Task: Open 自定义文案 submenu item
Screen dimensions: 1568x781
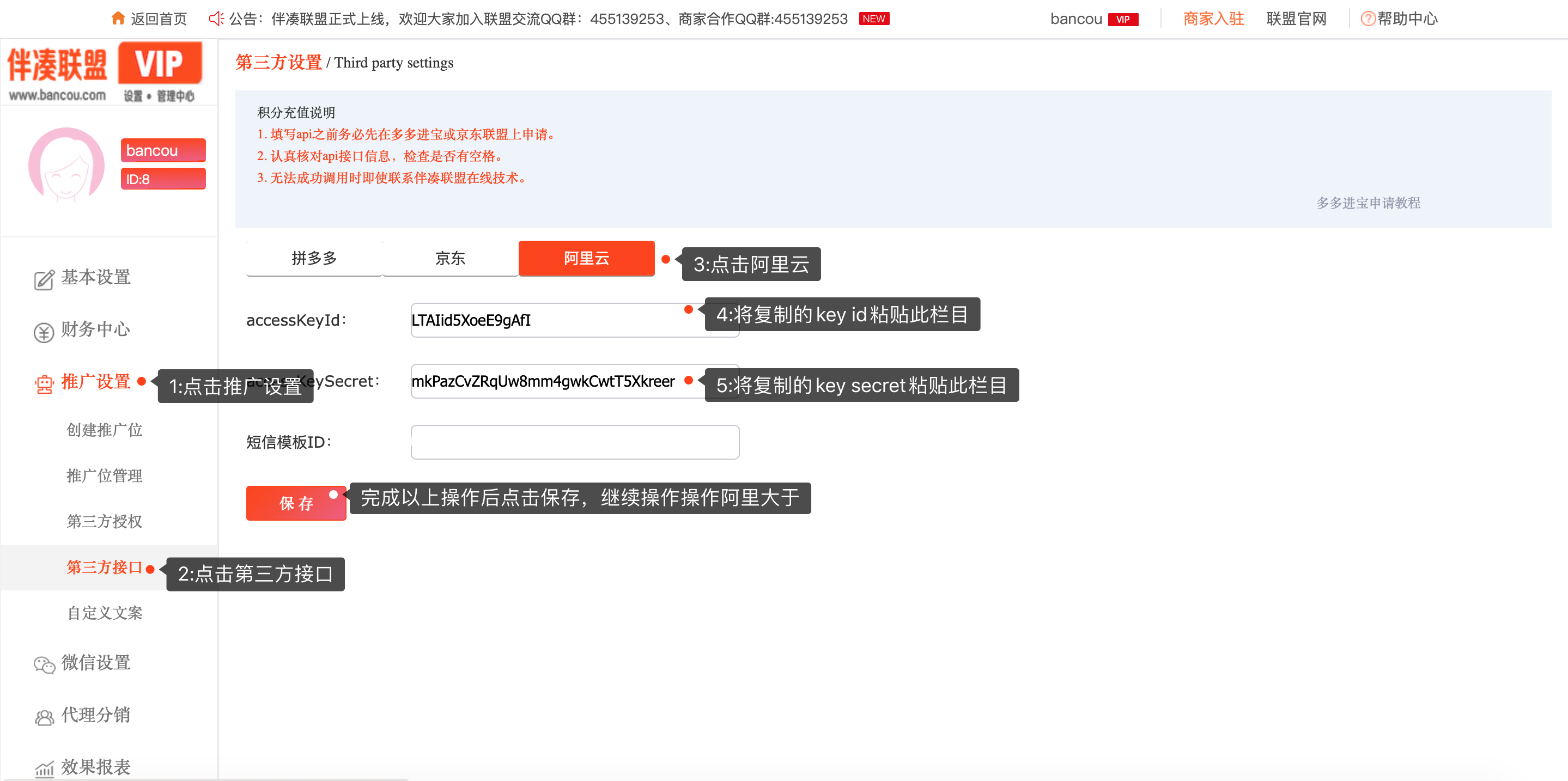Action: 104,613
